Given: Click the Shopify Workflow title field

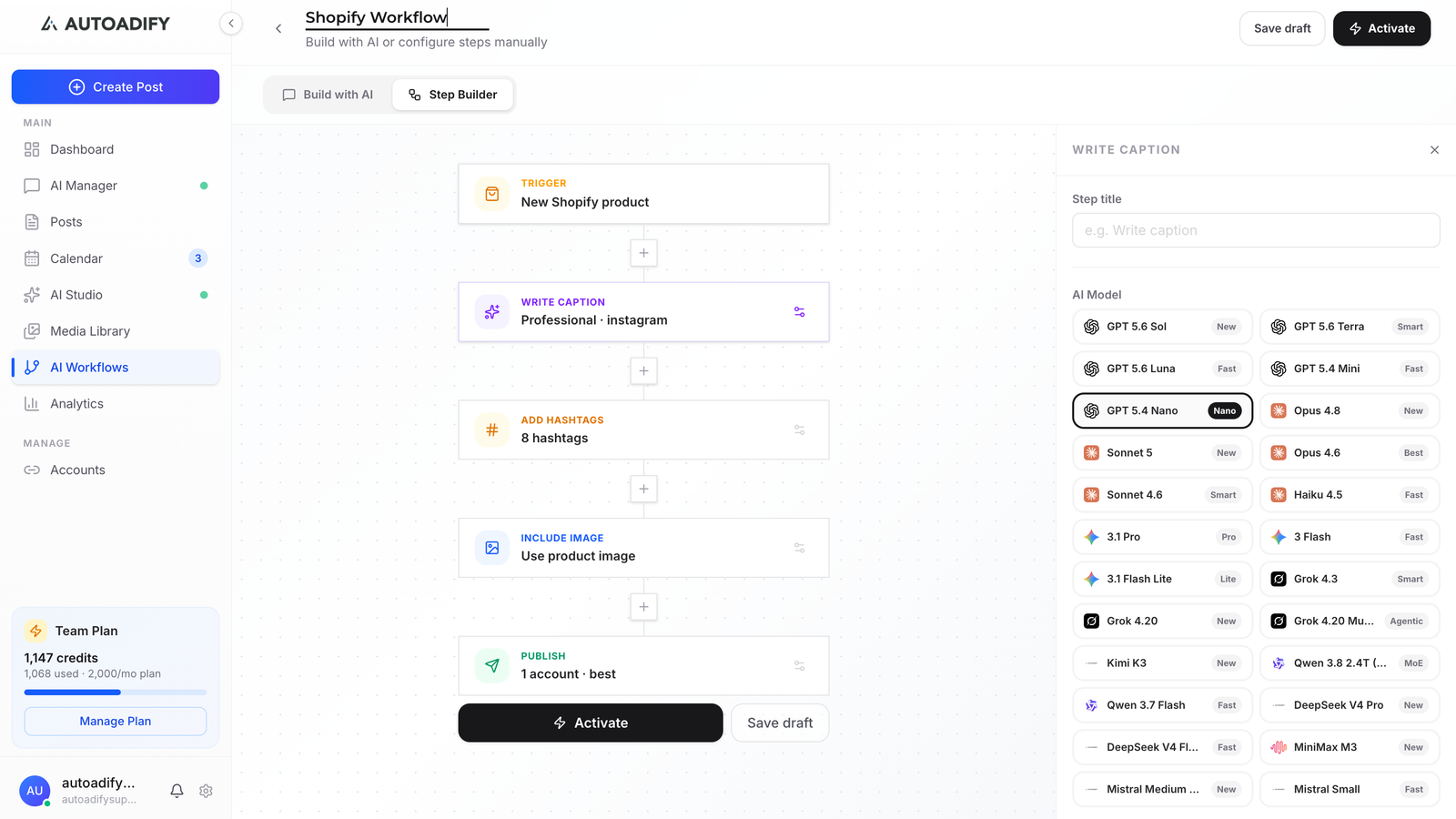Looking at the screenshot, I should (x=397, y=17).
